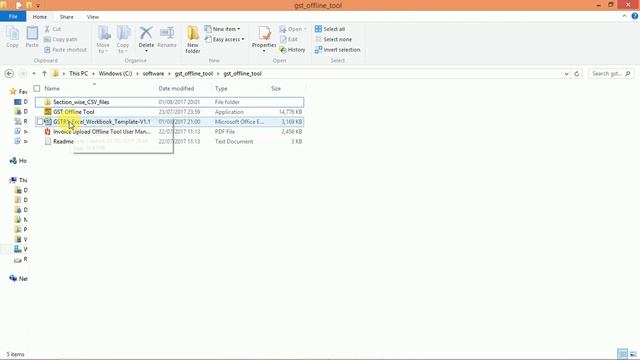Screen dimensions: 640x360
Task: Collapse the ribbon with the chevron
Action: click(x=624, y=16)
